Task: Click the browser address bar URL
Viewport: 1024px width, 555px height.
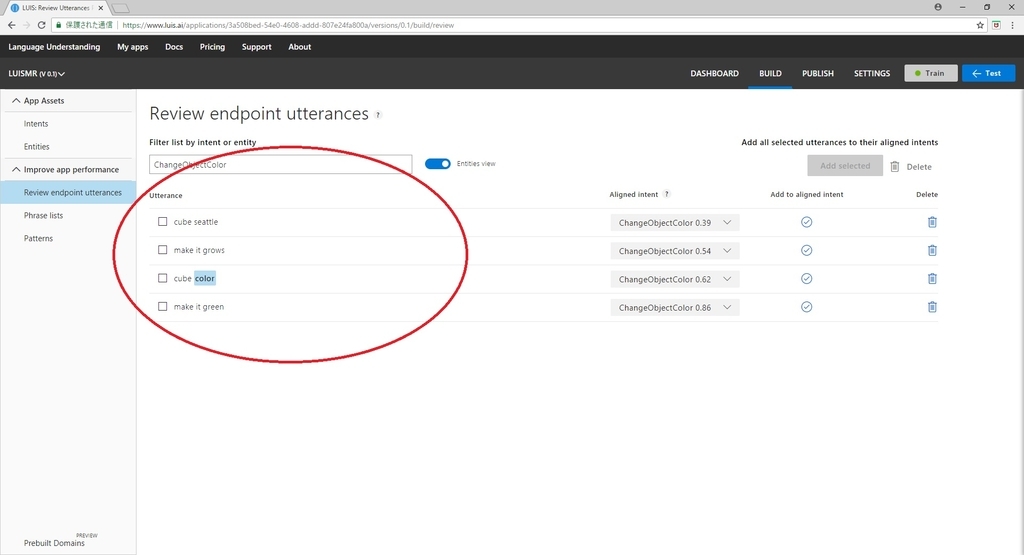Action: pos(288,25)
